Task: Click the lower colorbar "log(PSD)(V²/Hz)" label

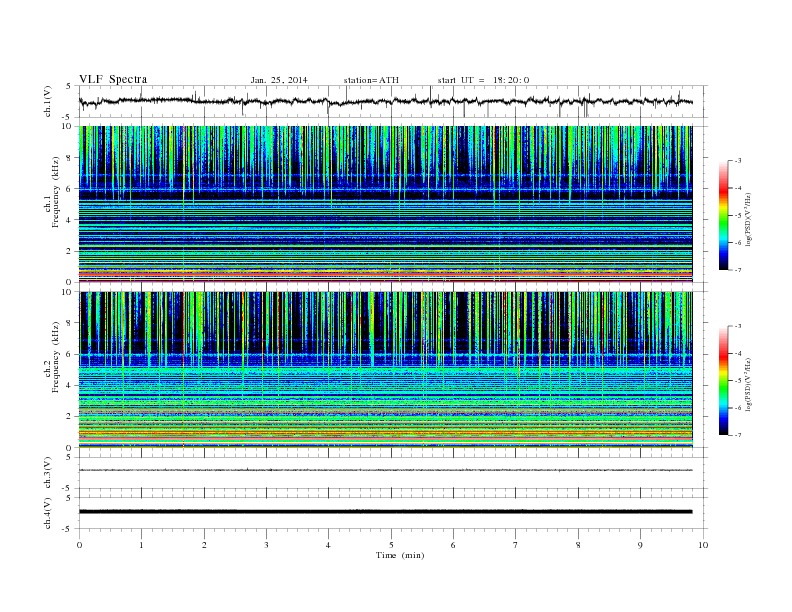Action: point(748,384)
